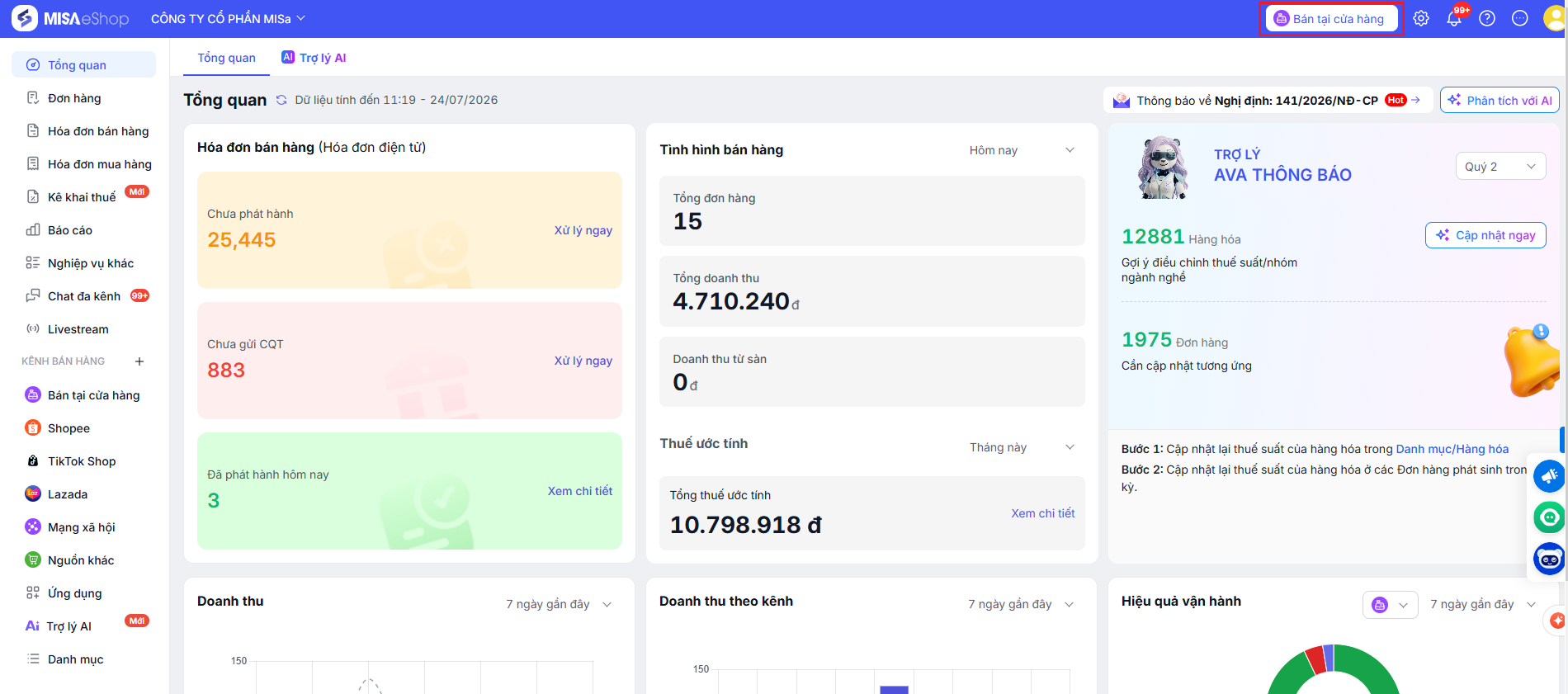Open Tổng quan in the sidebar

[x=83, y=65]
